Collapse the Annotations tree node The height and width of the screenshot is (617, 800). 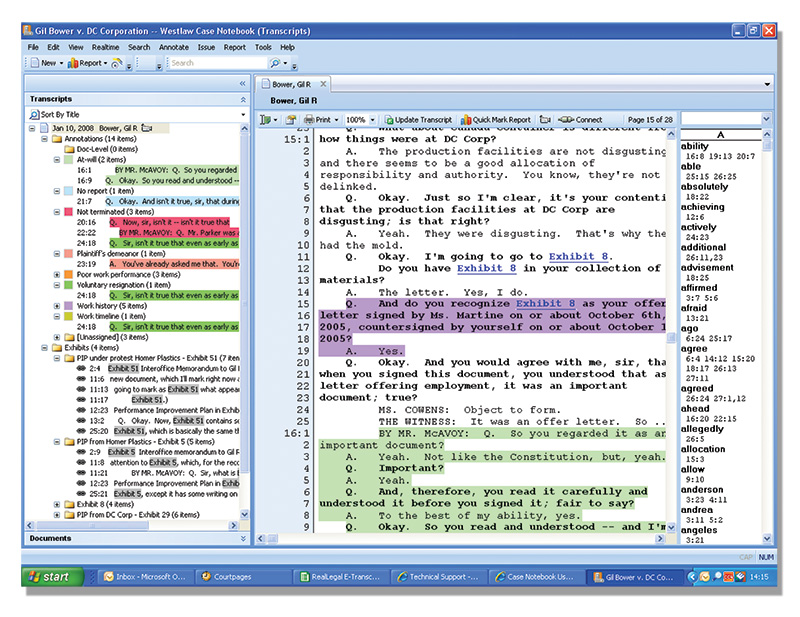point(44,139)
